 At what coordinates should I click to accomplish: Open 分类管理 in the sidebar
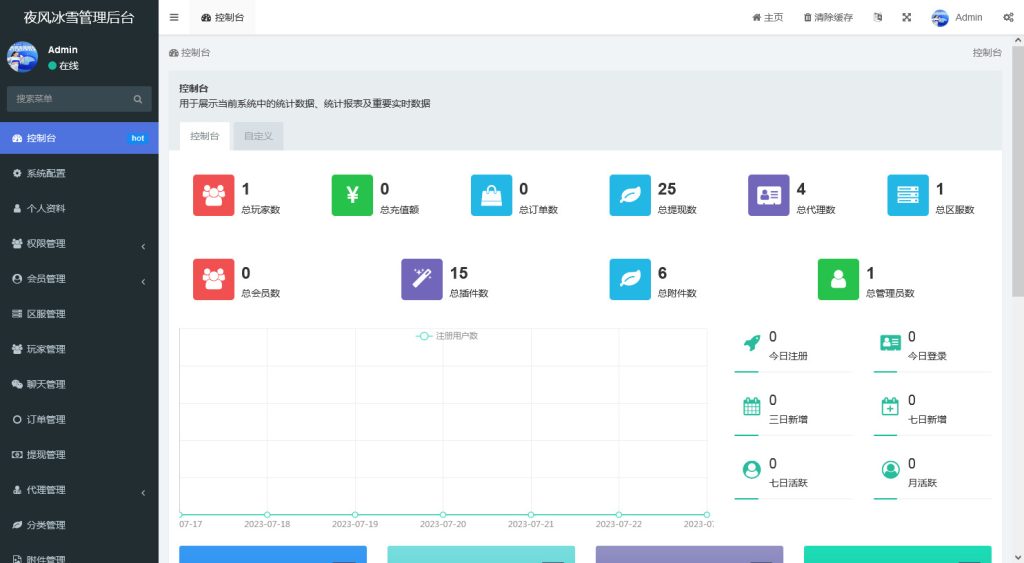pyautogui.click(x=79, y=525)
